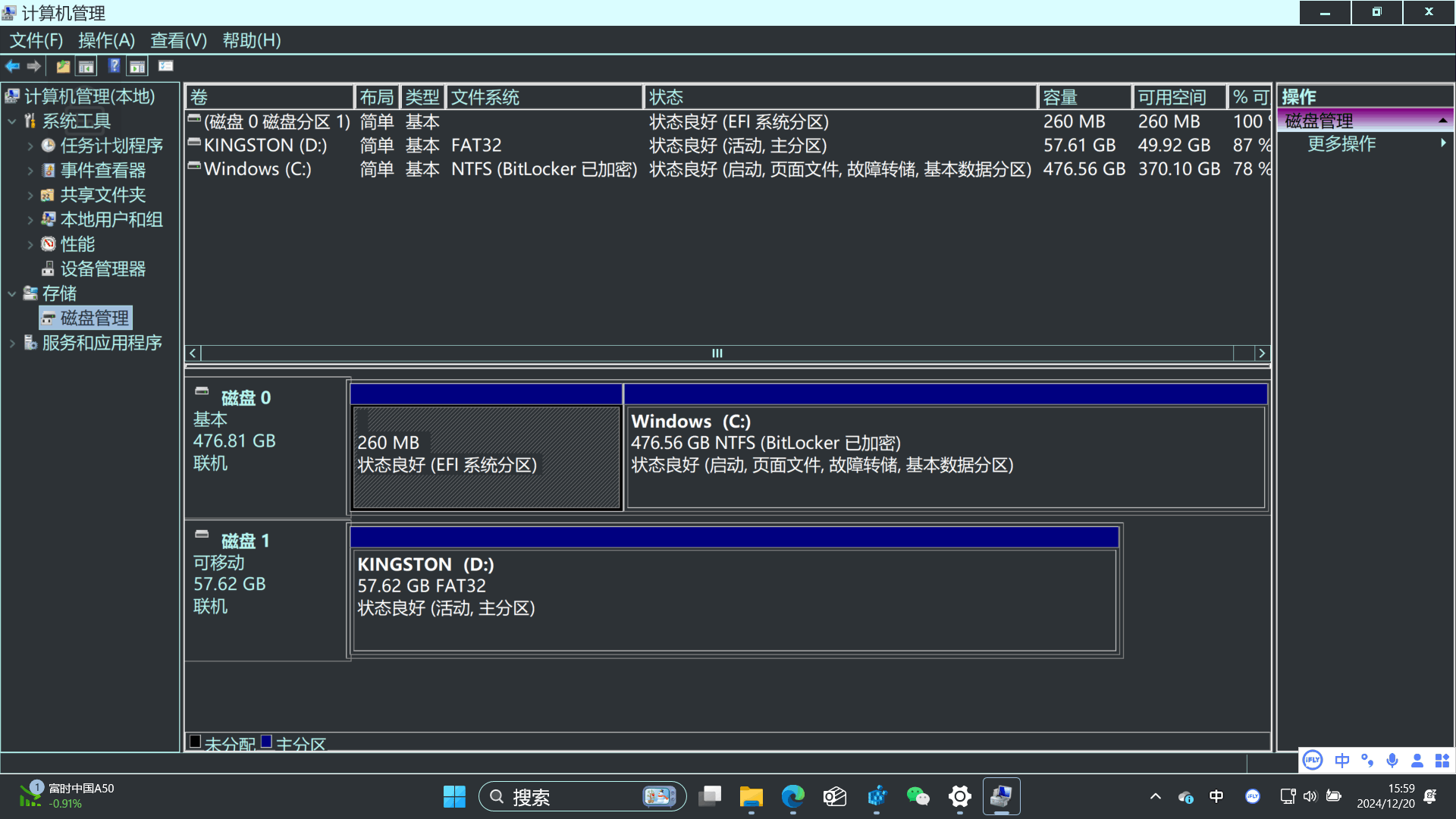Image resolution: width=1456 pixels, height=819 pixels.
Task: Click the settings checklist toolbar icon
Action: (x=165, y=67)
